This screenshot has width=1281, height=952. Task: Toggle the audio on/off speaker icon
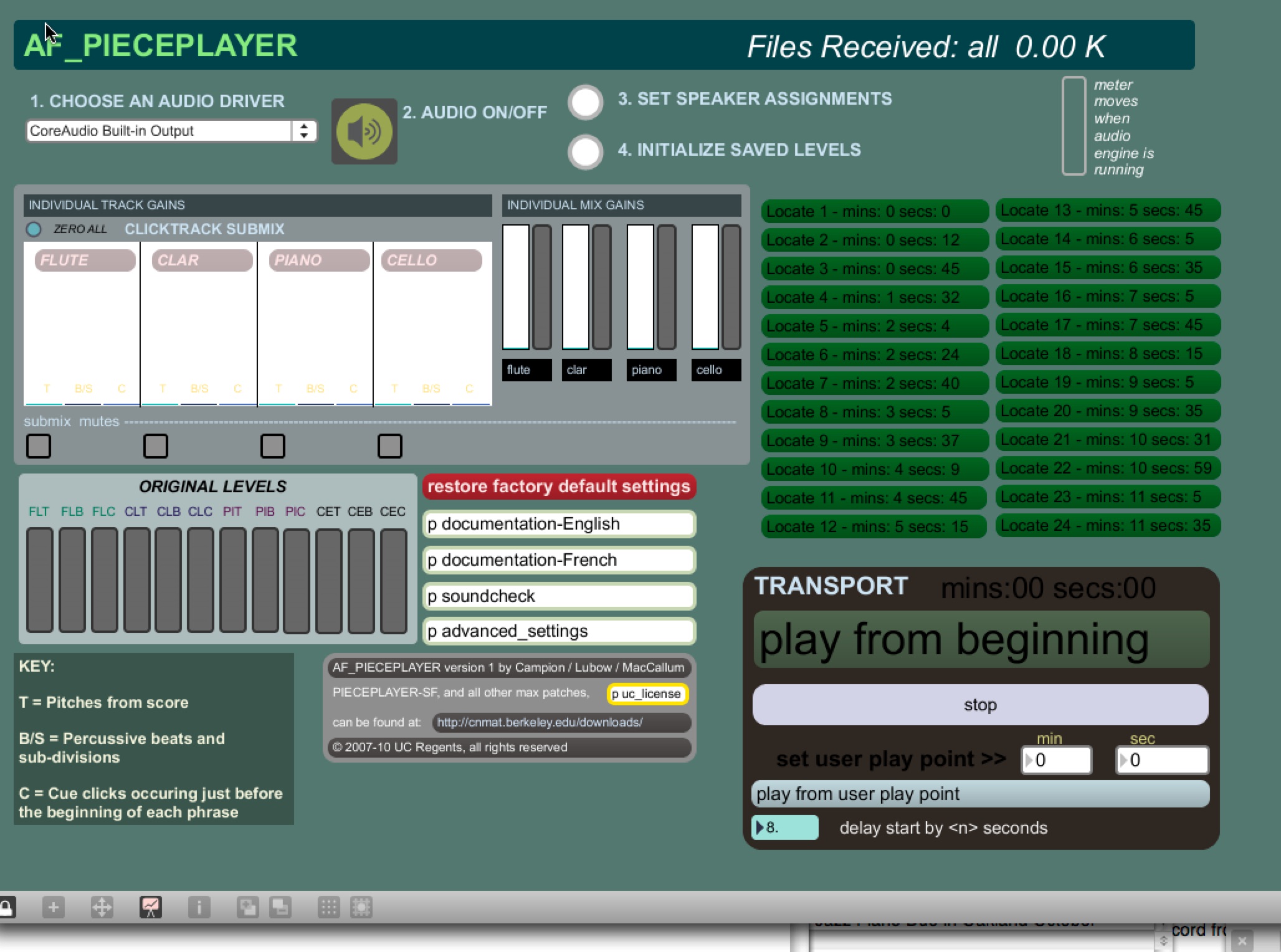point(364,131)
